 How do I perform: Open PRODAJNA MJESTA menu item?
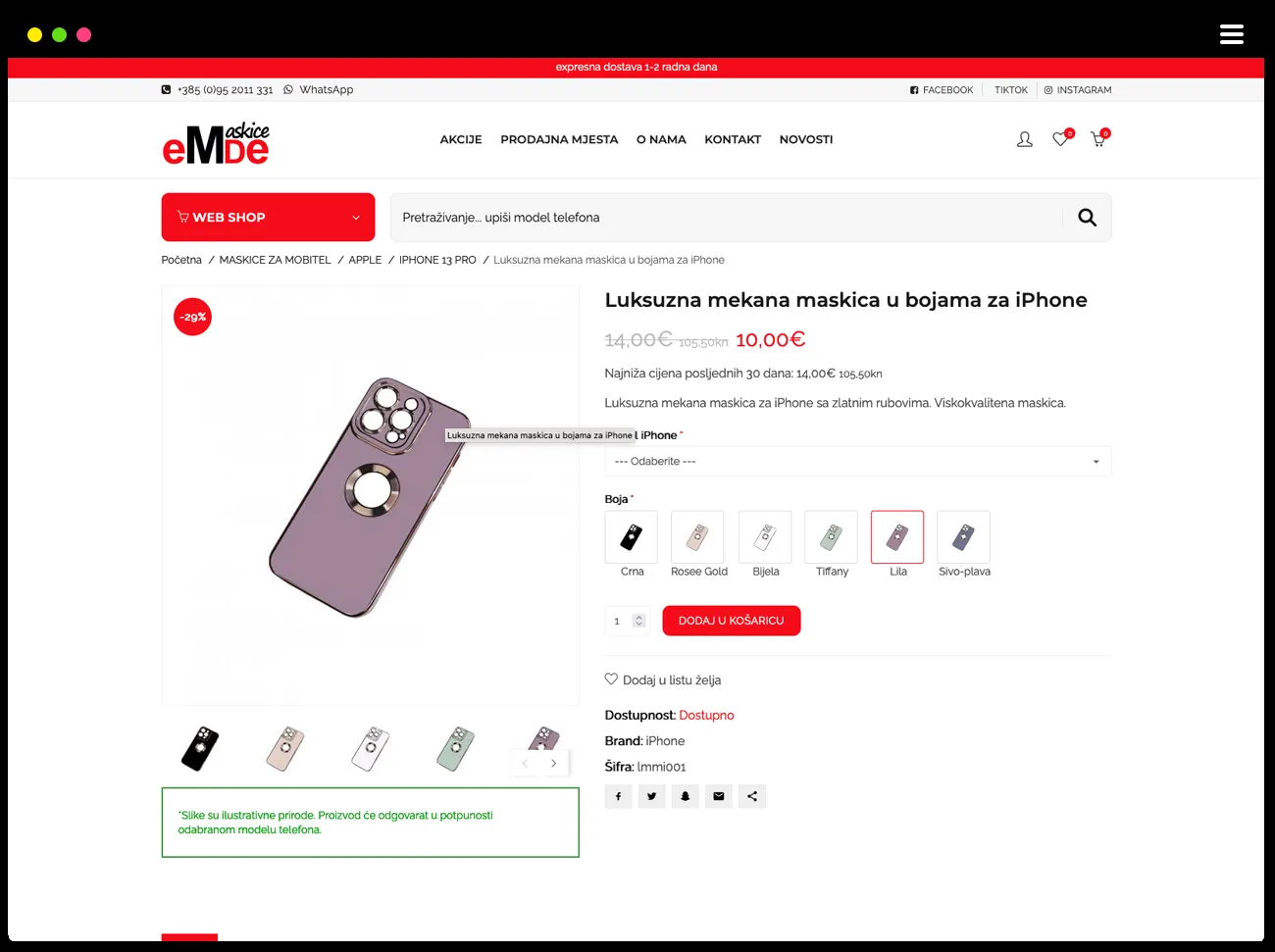pos(559,139)
